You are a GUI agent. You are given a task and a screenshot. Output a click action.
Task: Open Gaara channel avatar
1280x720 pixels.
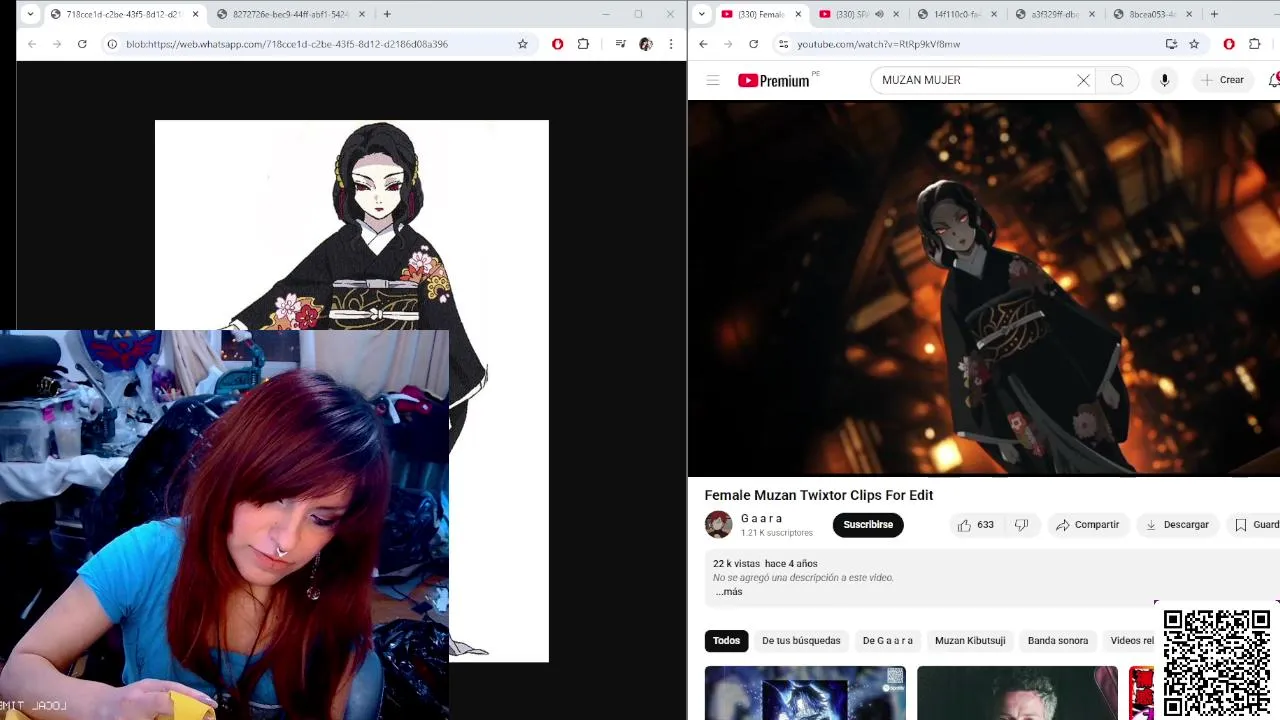coord(718,525)
